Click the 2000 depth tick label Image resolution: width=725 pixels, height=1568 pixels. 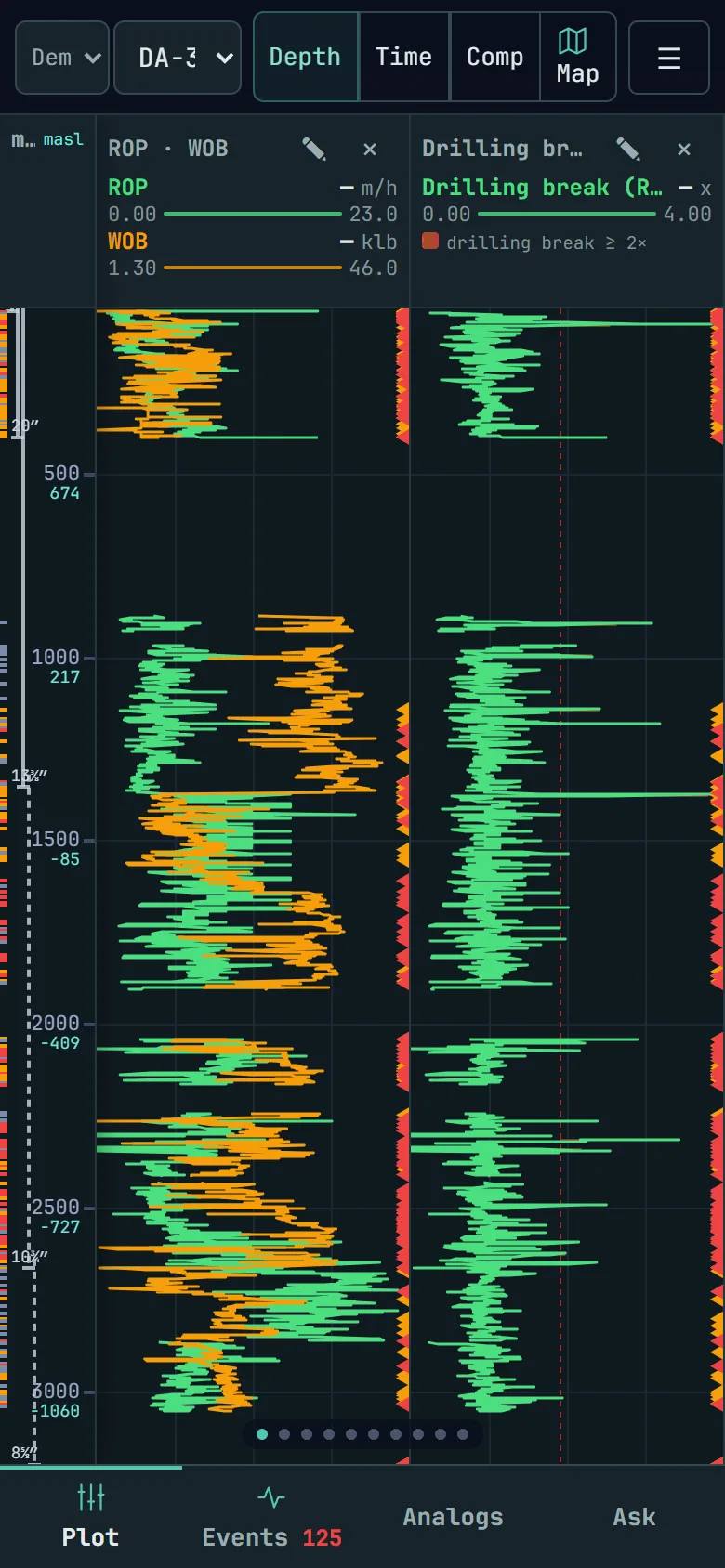click(x=56, y=1024)
